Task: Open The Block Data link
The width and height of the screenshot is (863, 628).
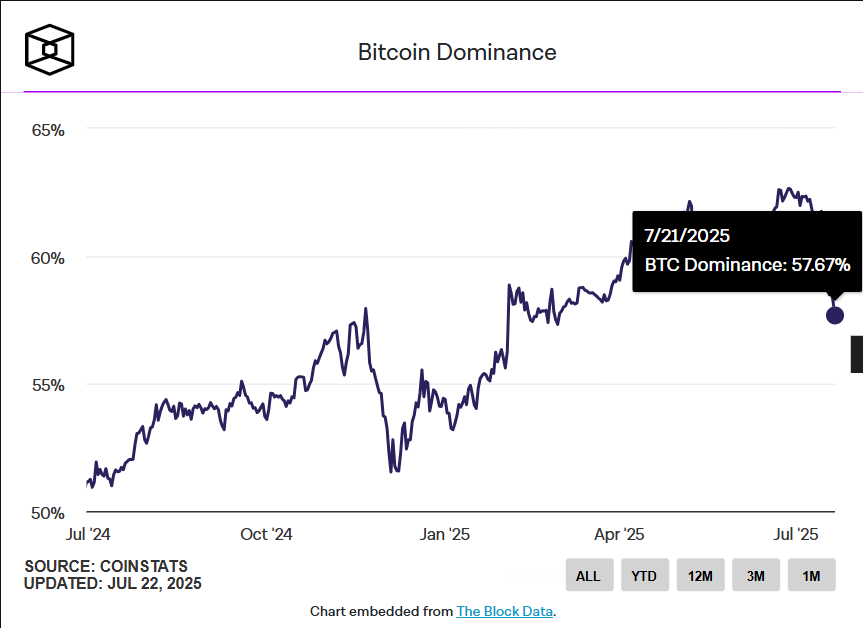Action: click(504, 611)
